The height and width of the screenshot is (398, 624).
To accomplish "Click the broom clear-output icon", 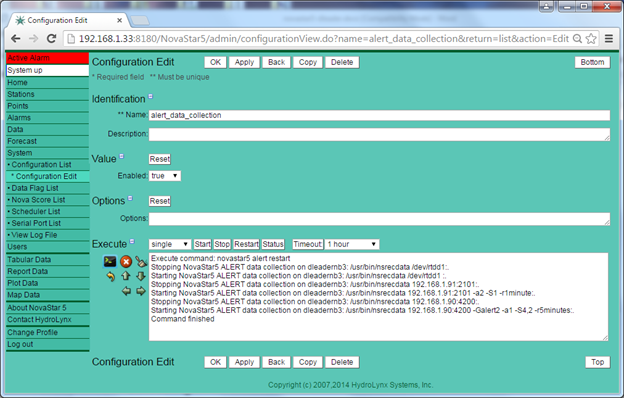I will point(141,261).
